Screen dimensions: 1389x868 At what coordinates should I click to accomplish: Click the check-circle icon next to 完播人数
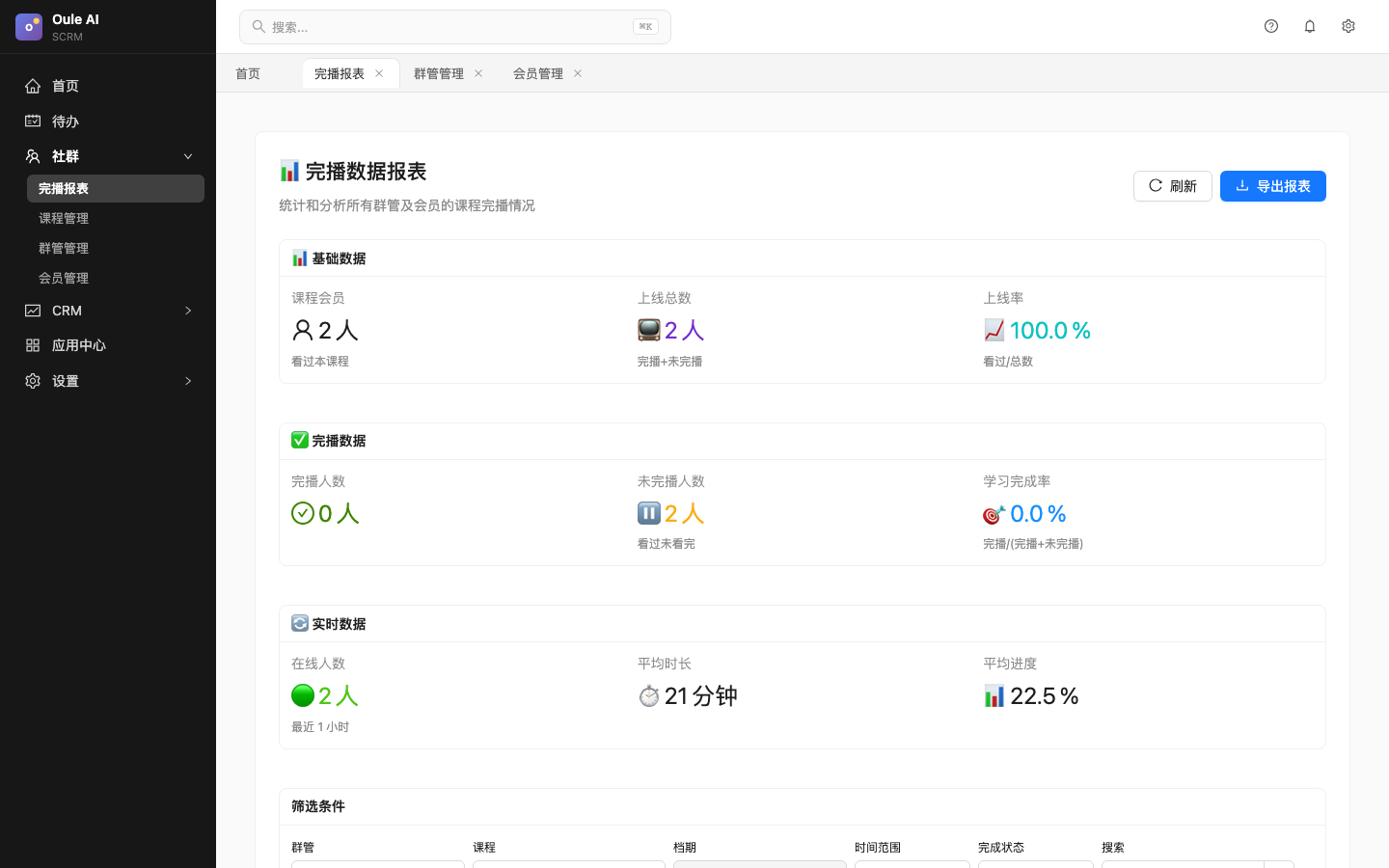(303, 513)
